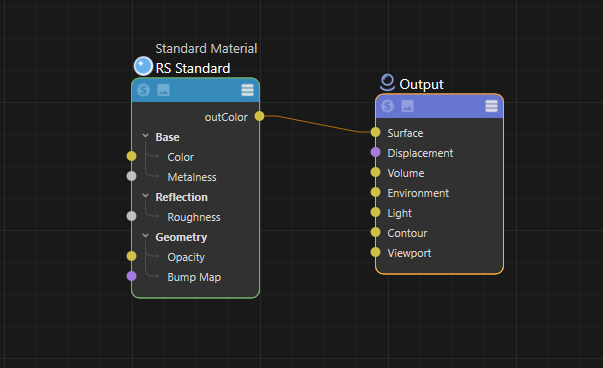Image resolution: width=603 pixels, height=368 pixels.
Task: Collapse the Base group chevron
Action: tap(145, 136)
